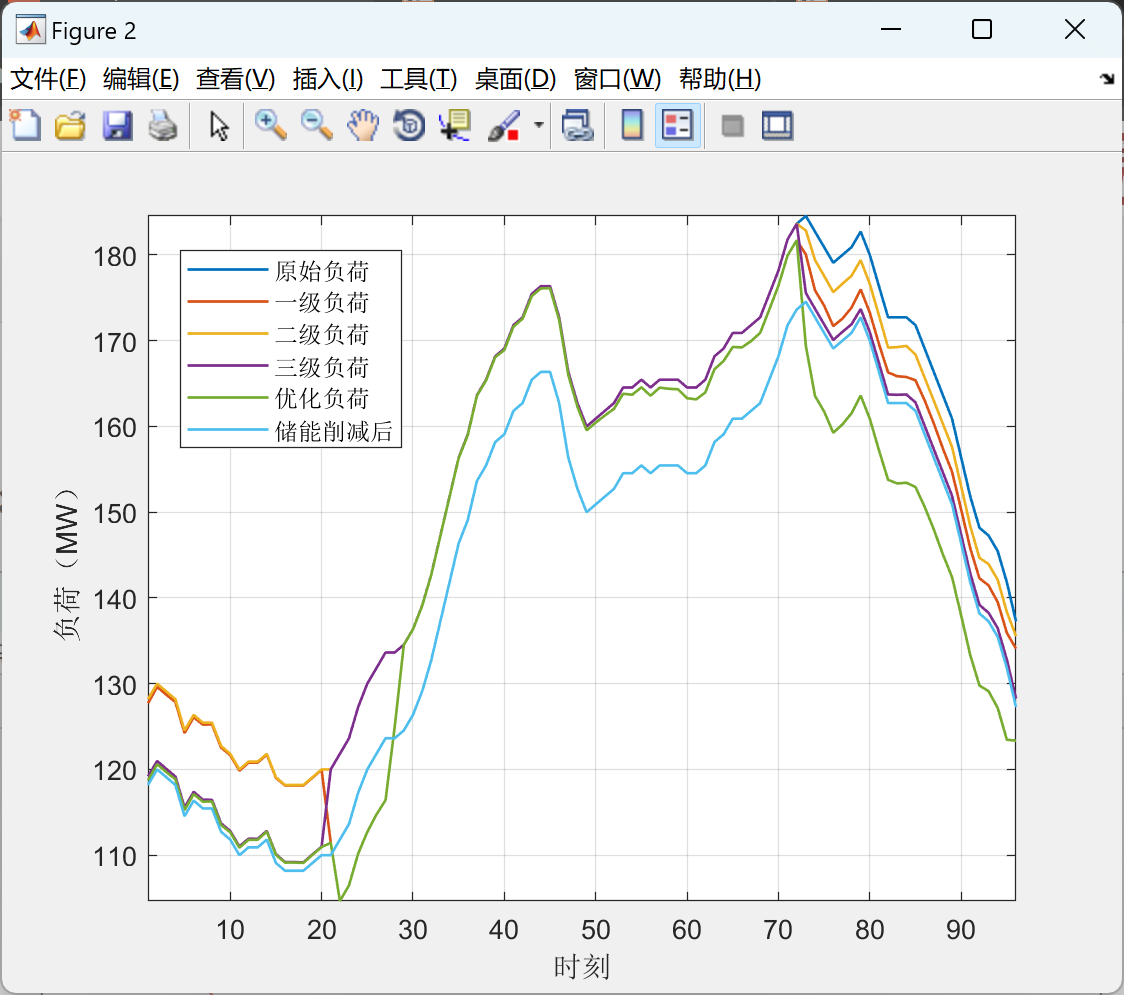Open the dock figure arrow at menu bar right
This screenshot has width=1124, height=995.
(x=1106, y=79)
